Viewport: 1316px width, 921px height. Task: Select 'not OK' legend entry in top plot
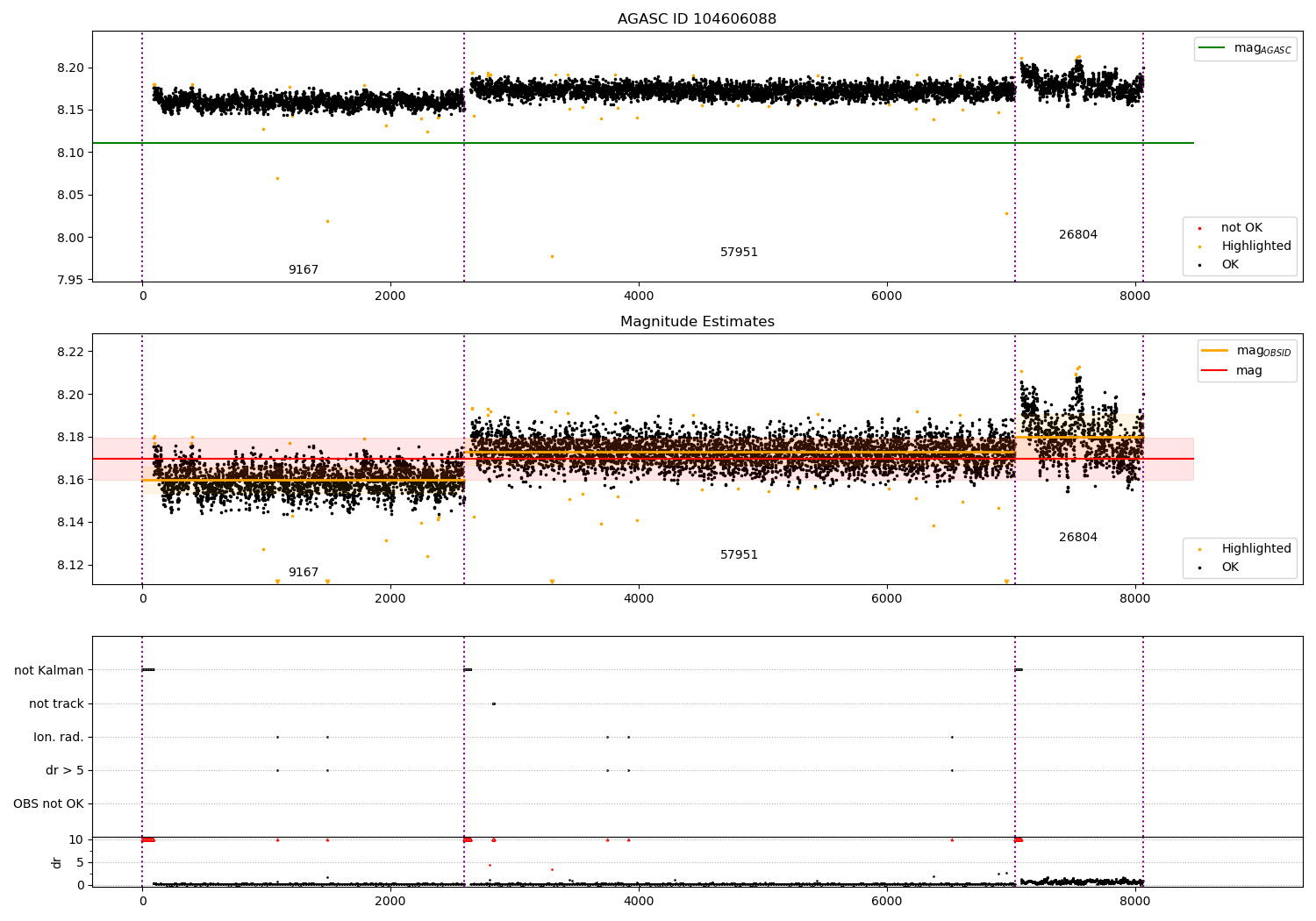click(1241, 228)
